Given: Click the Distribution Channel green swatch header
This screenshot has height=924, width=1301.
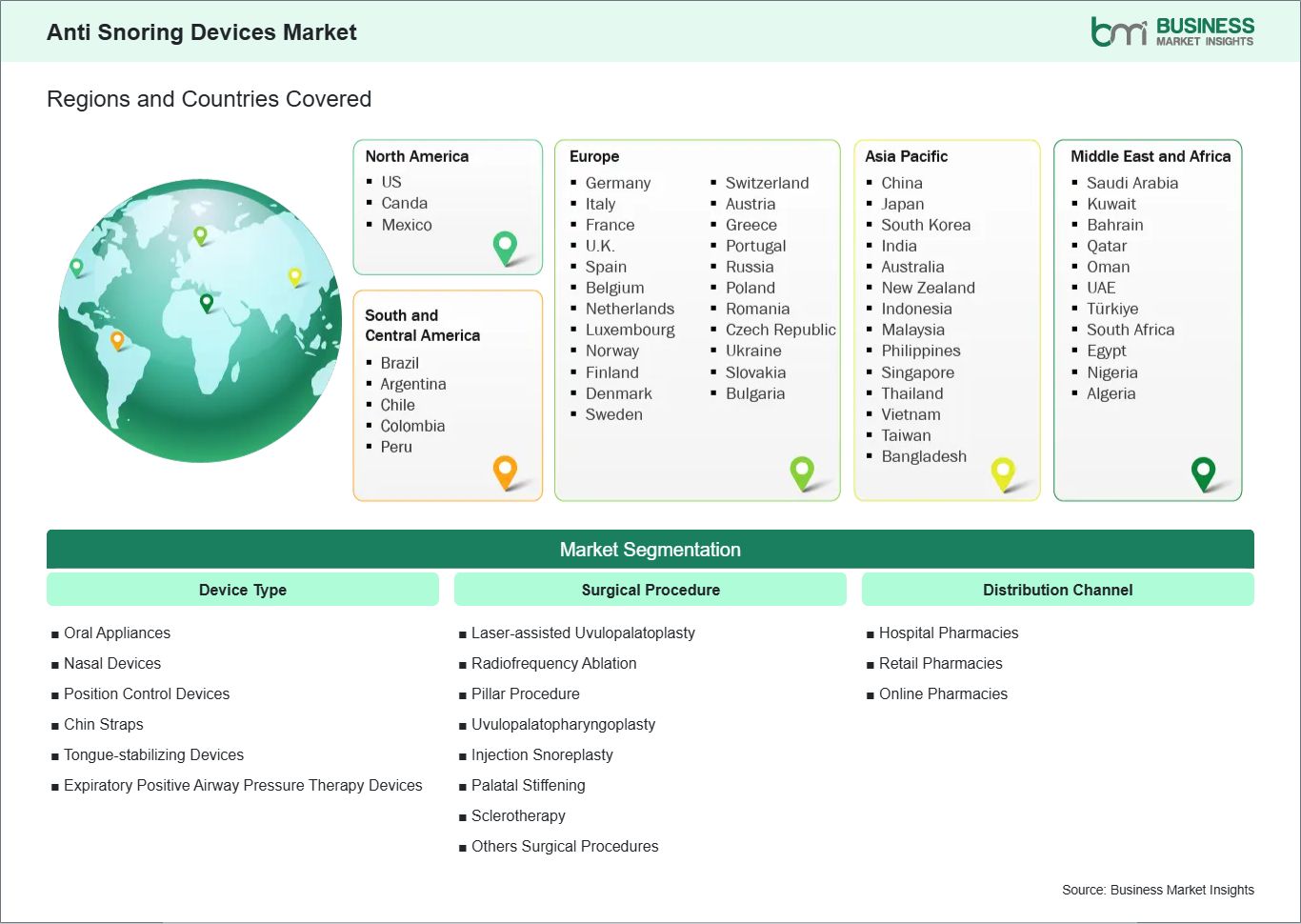Looking at the screenshot, I should point(1058,589).
